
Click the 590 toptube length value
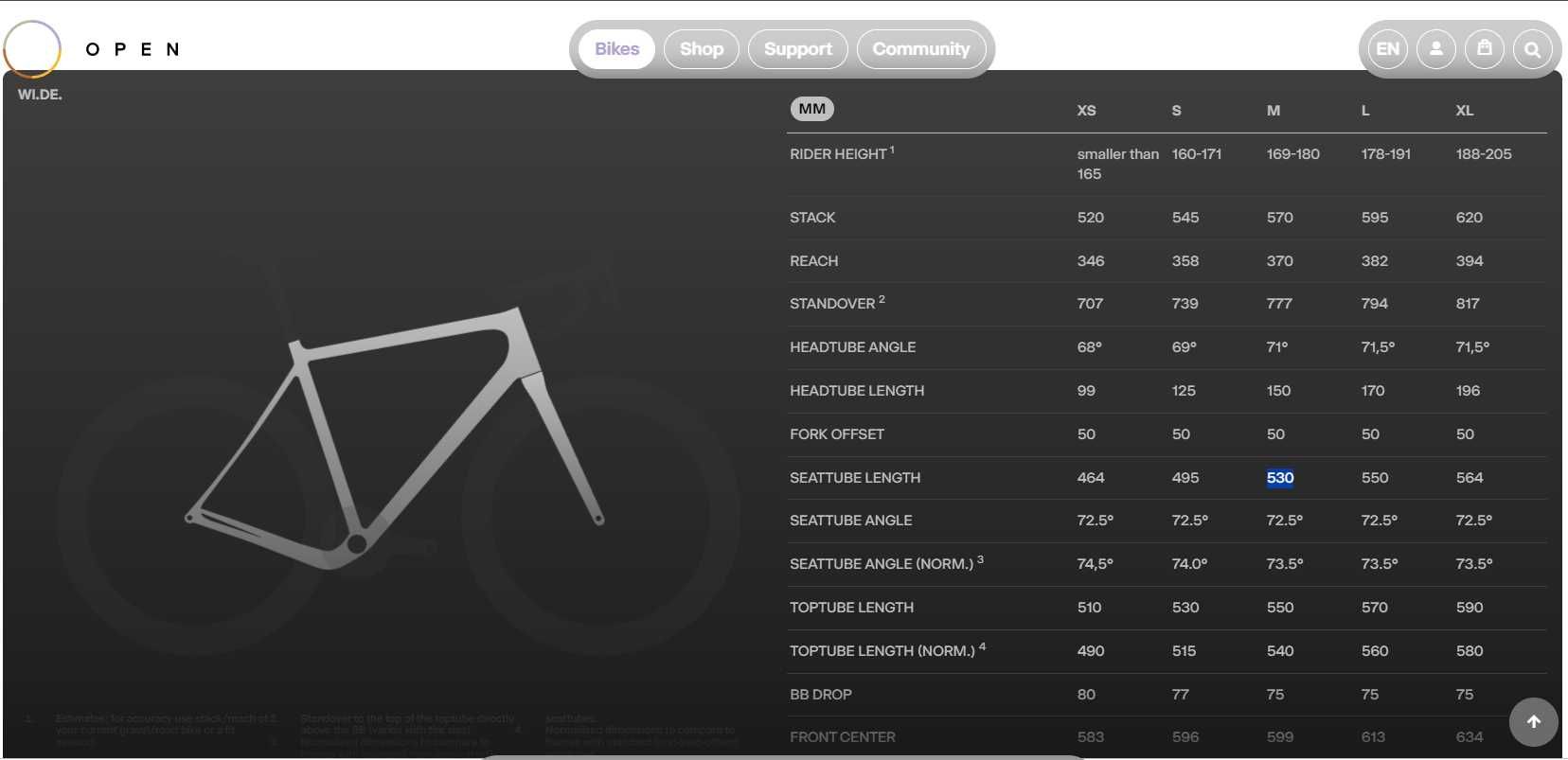pos(1470,608)
